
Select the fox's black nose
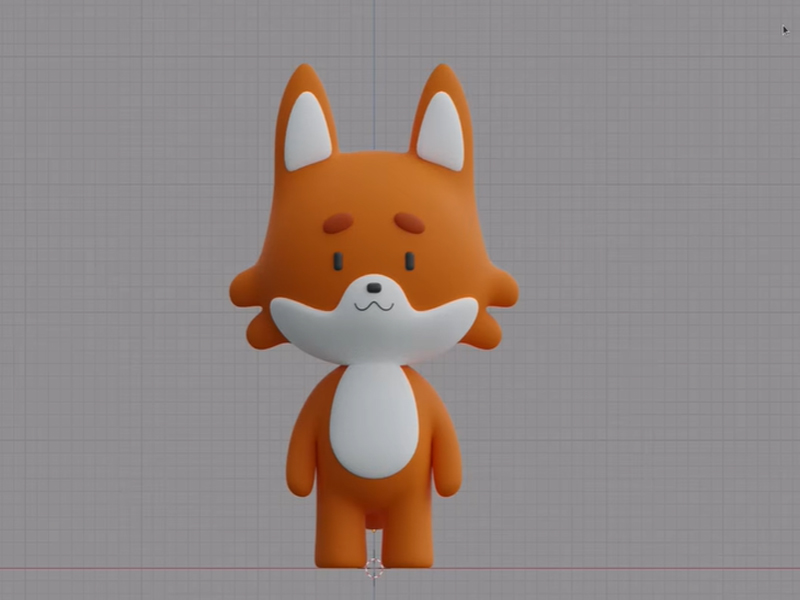(374, 288)
